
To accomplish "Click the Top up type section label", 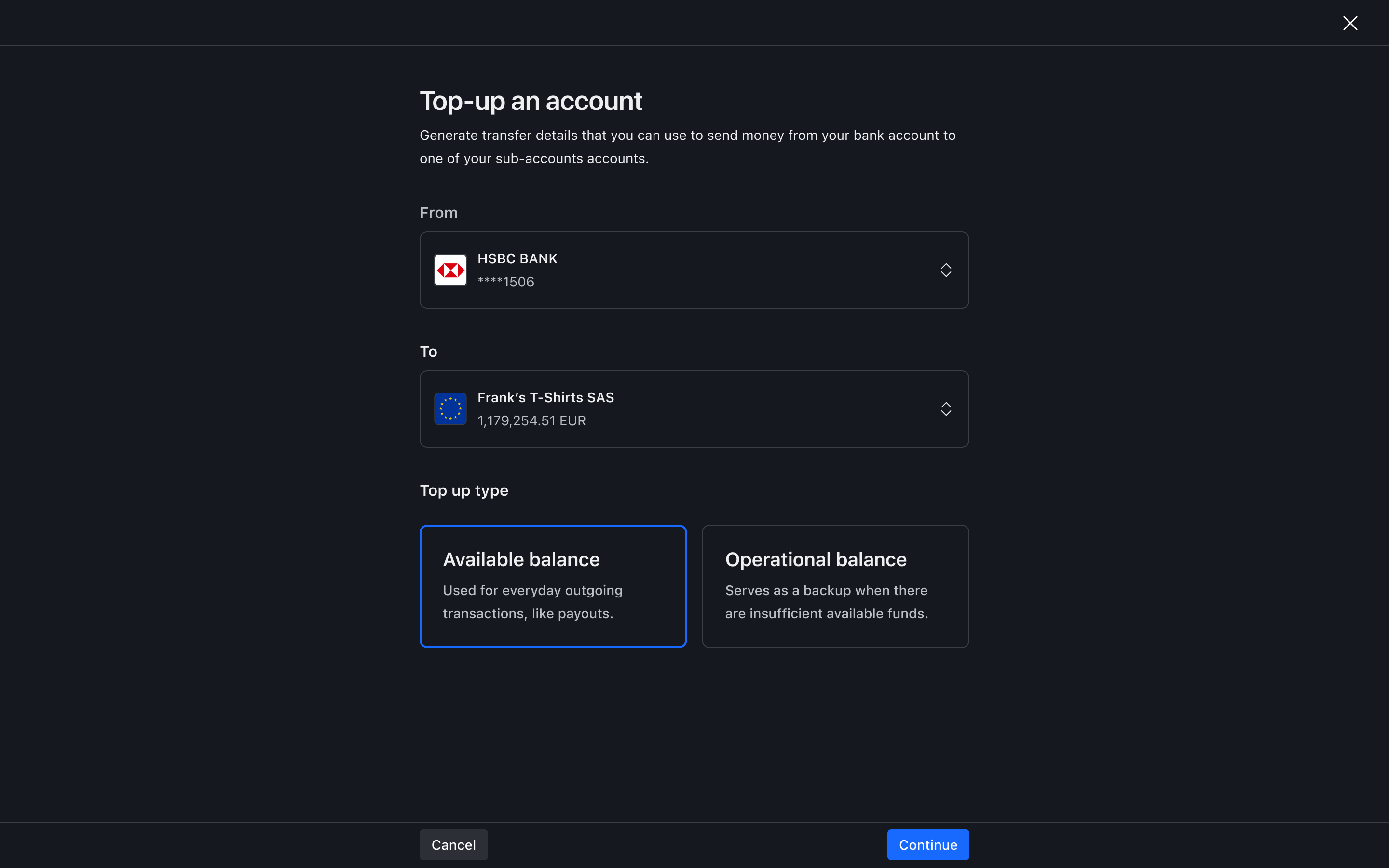I will [x=464, y=491].
